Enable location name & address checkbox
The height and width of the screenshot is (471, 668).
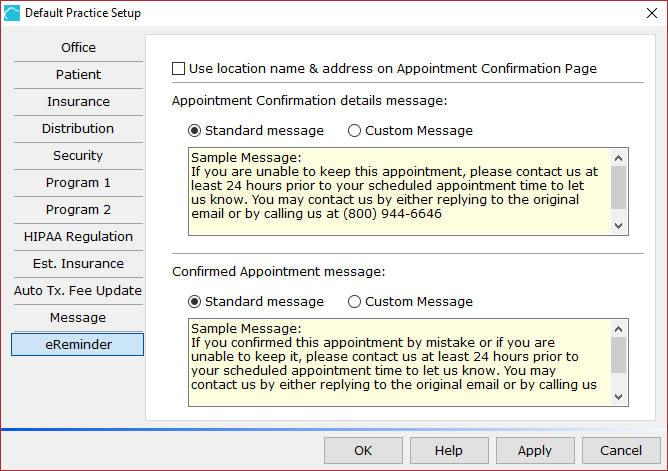pos(179,69)
